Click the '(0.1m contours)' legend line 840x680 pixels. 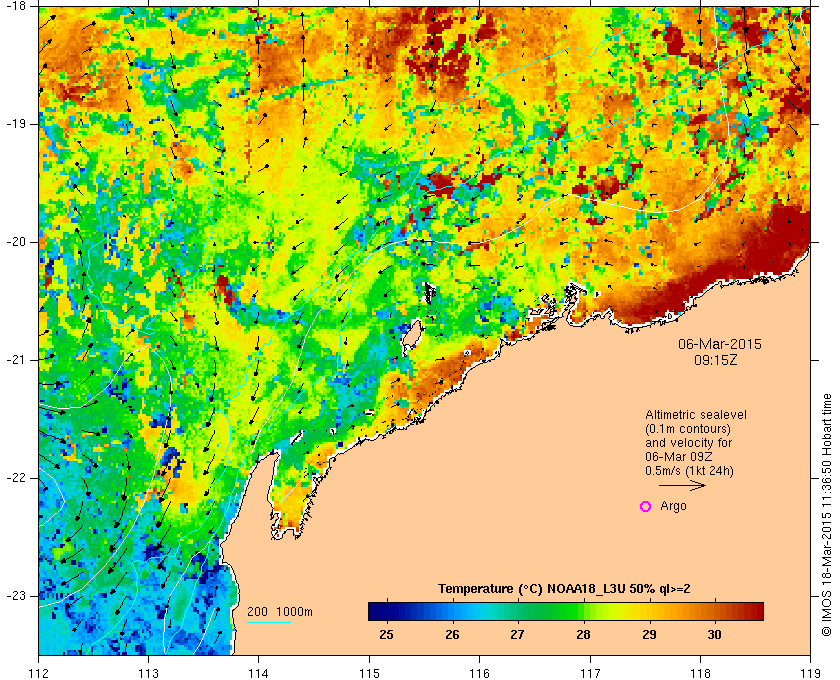[687, 429]
